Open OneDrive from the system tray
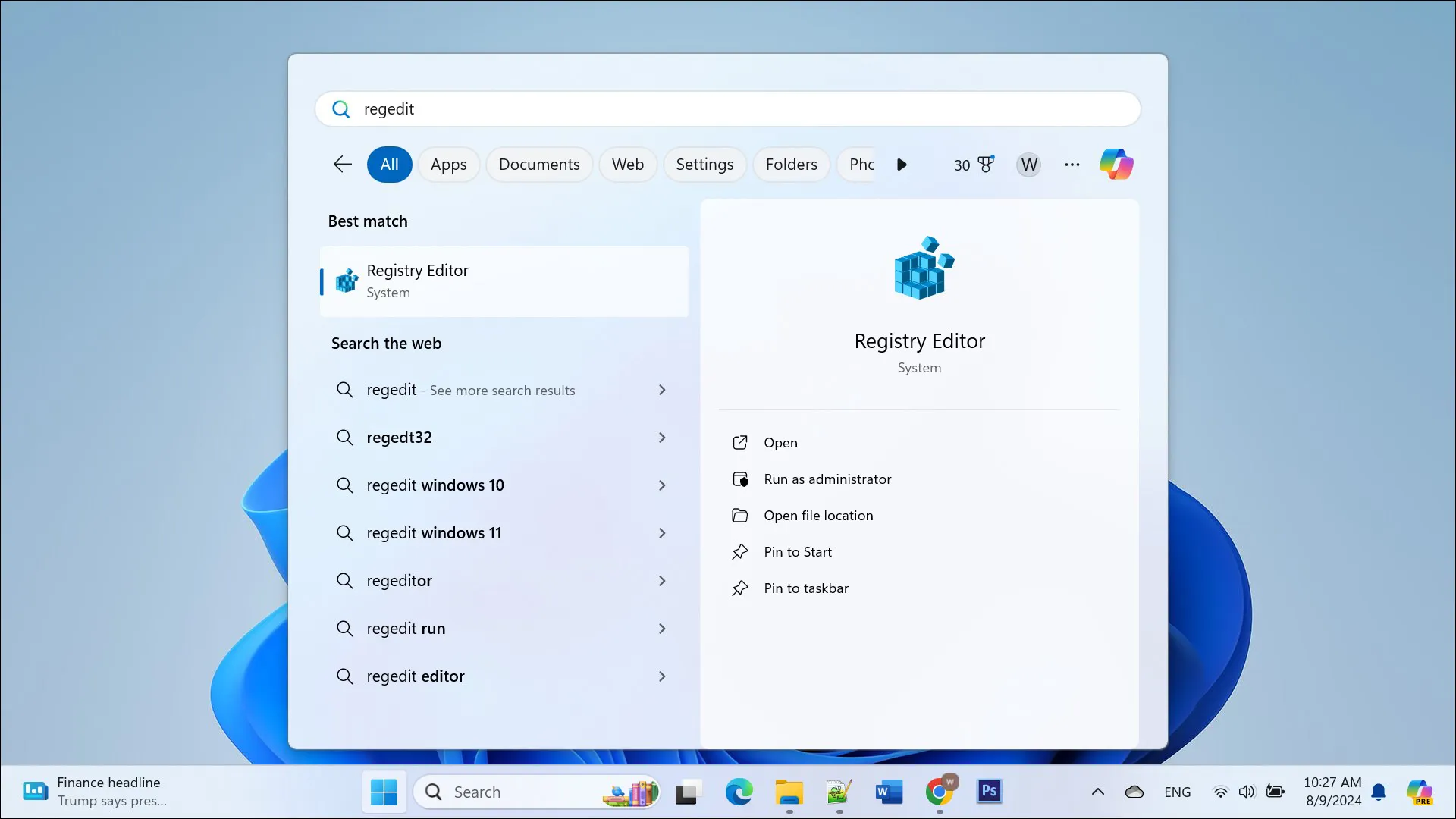 pyautogui.click(x=1134, y=792)
